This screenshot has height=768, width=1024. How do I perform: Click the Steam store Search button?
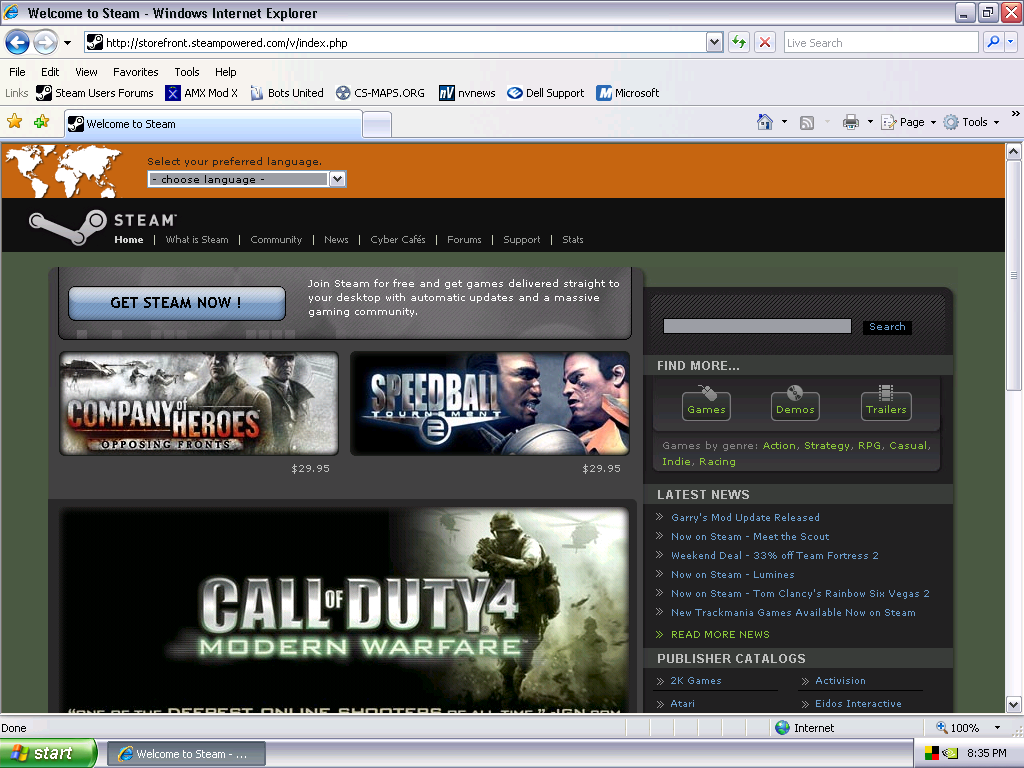tap(887, 327)
